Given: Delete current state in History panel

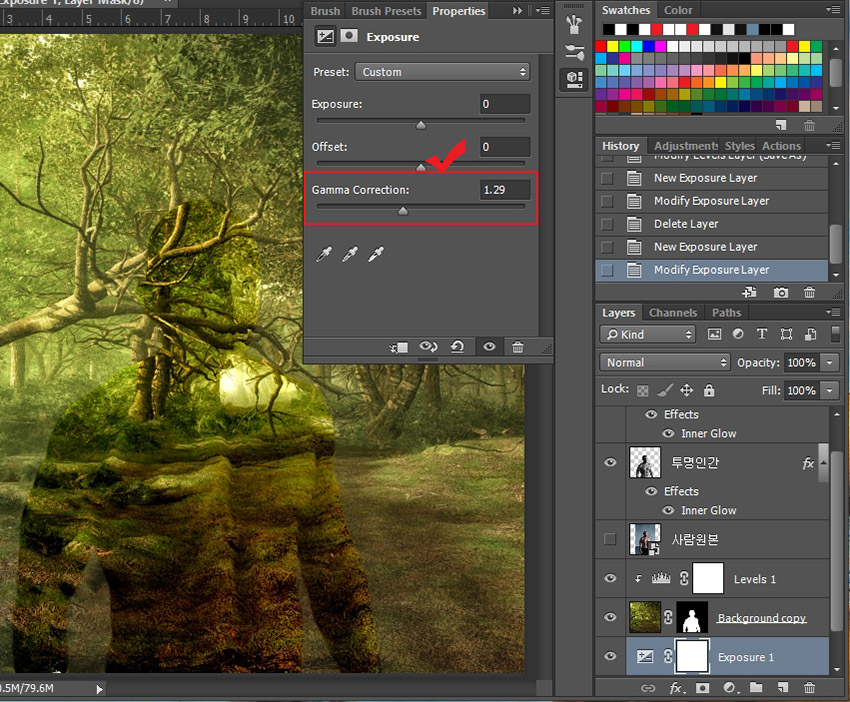Looking at the screenshot, I should click(x=809, y=292).
